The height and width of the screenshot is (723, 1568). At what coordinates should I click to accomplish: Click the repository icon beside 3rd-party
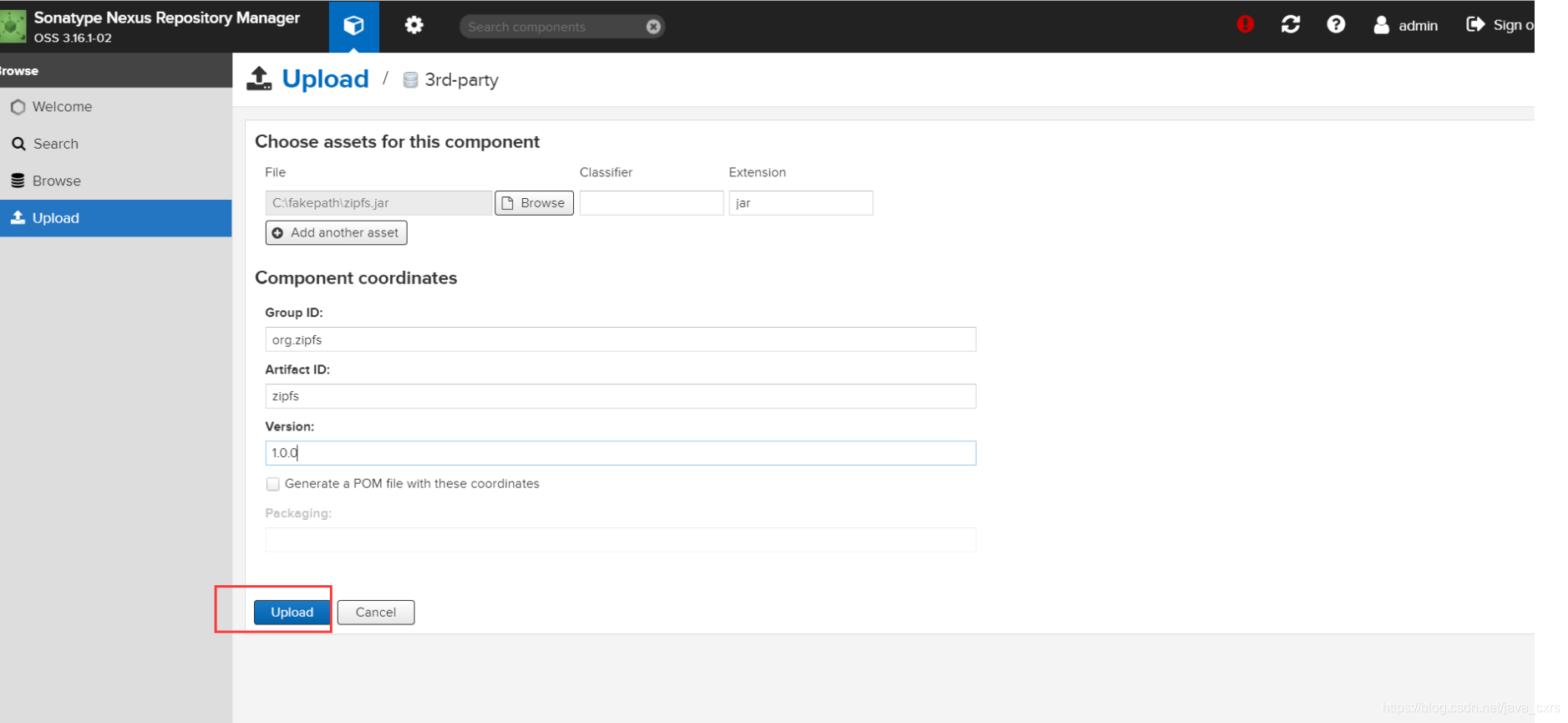(x=410, y=79)
